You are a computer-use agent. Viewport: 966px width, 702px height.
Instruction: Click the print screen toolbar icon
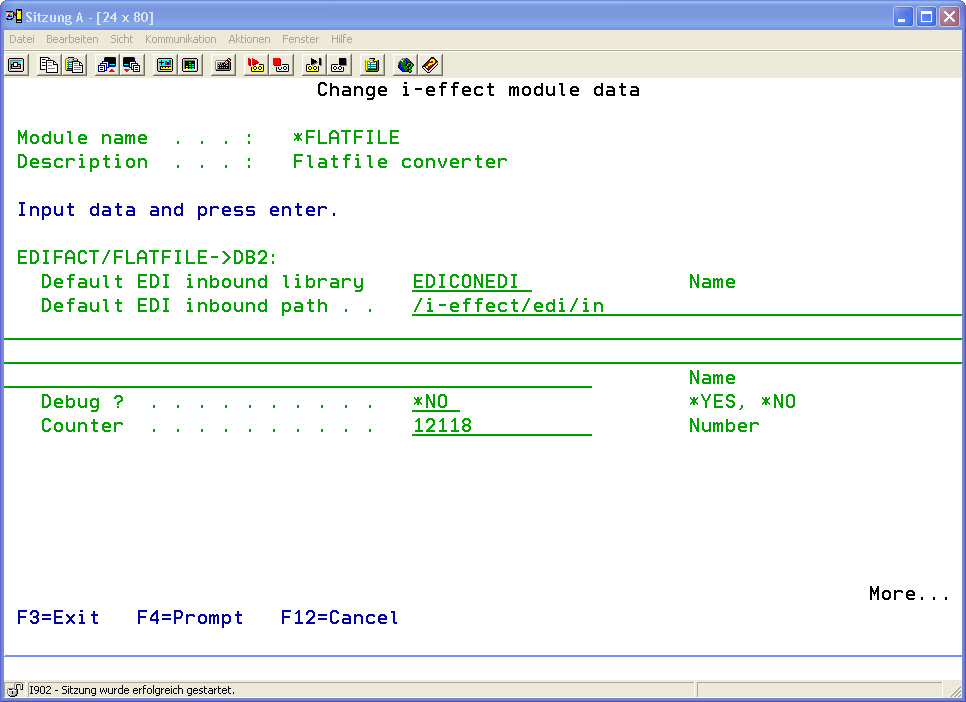pos(16,65)
